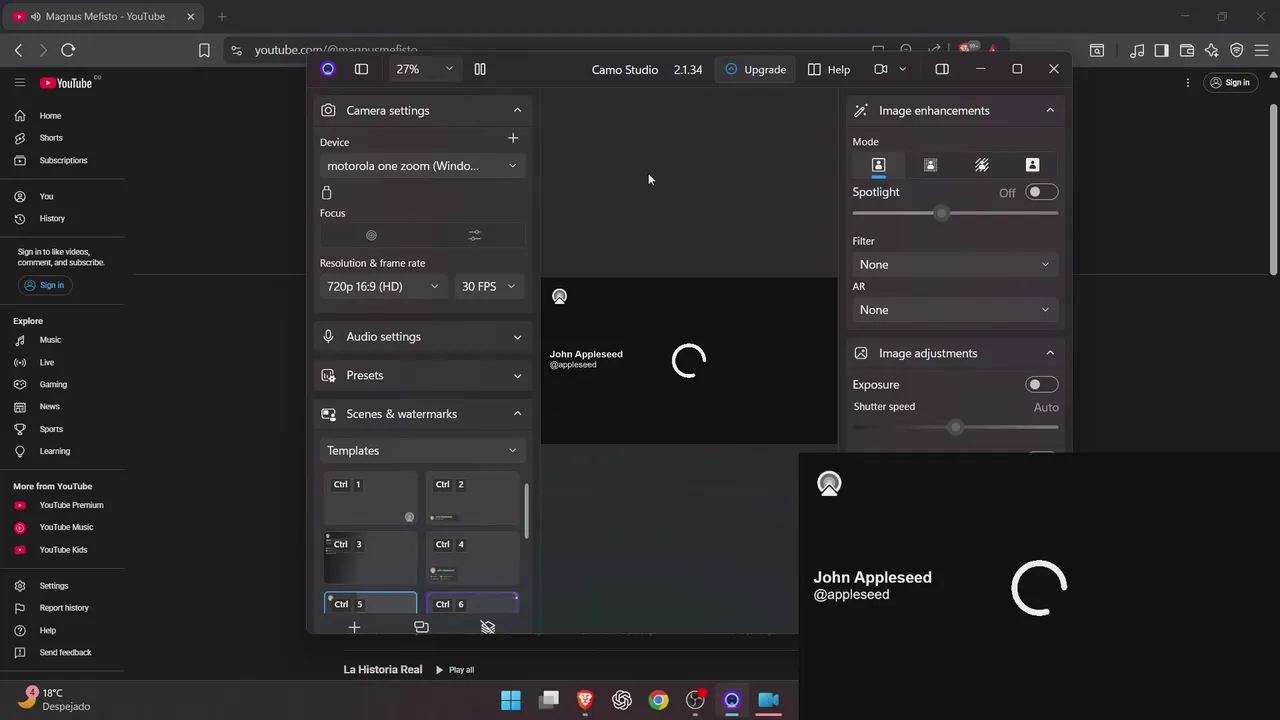Open the Brave wallet icon

tap(1187, 50)
